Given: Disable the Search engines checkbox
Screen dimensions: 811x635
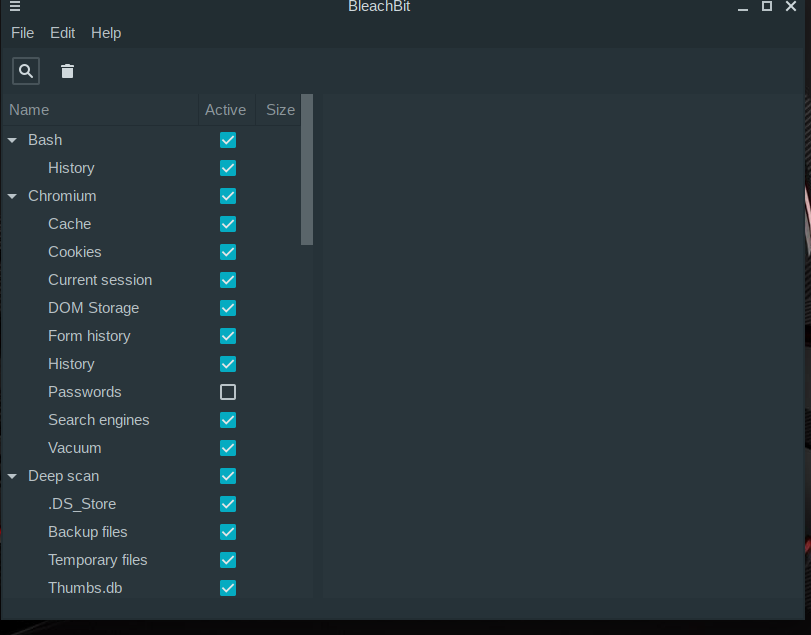Looking at the screenshot, I should coord(228,420).
